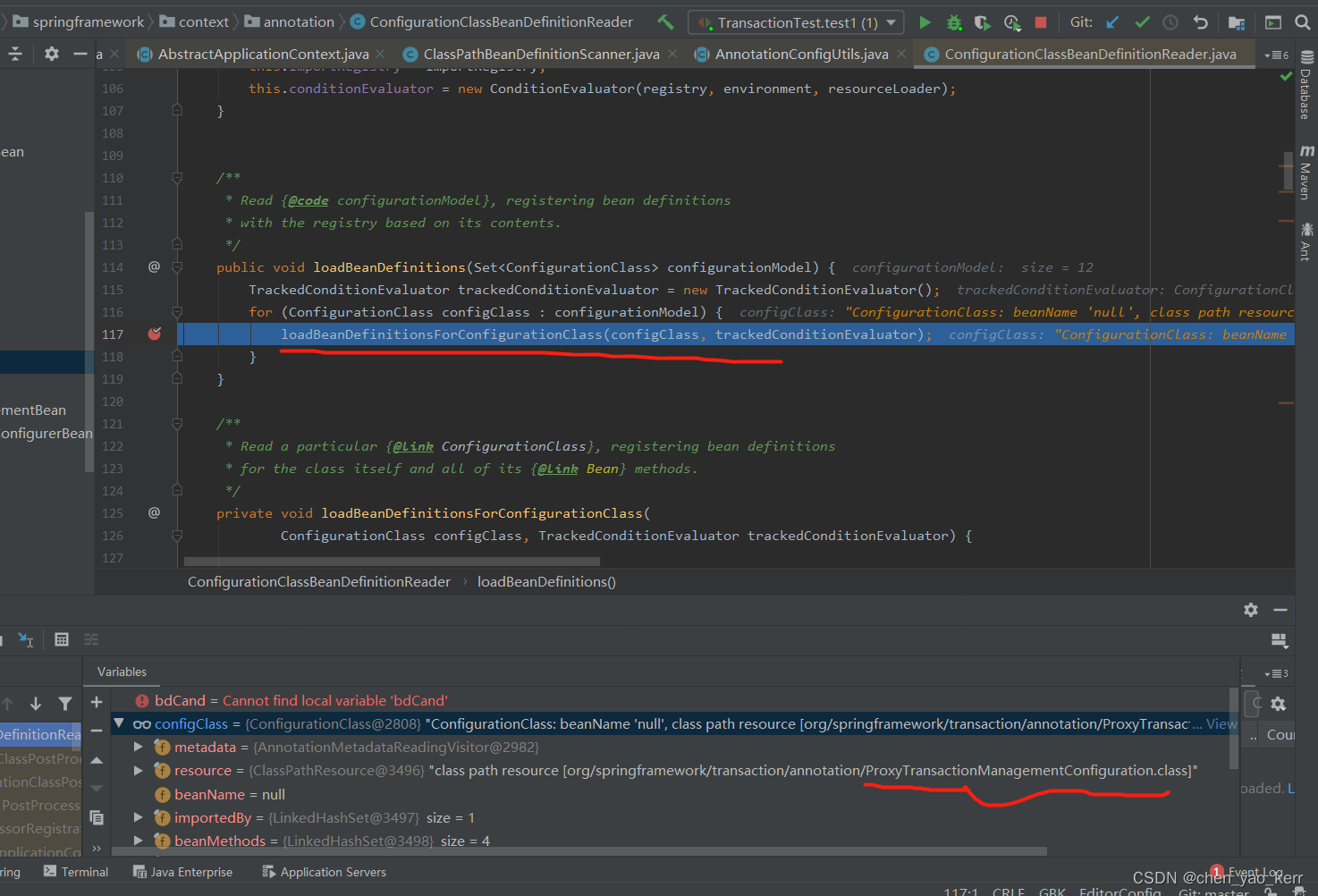The height and width of the screenshot is (896, 1318).
Task: Stop the running process with red square
Action: (1041, 22)
